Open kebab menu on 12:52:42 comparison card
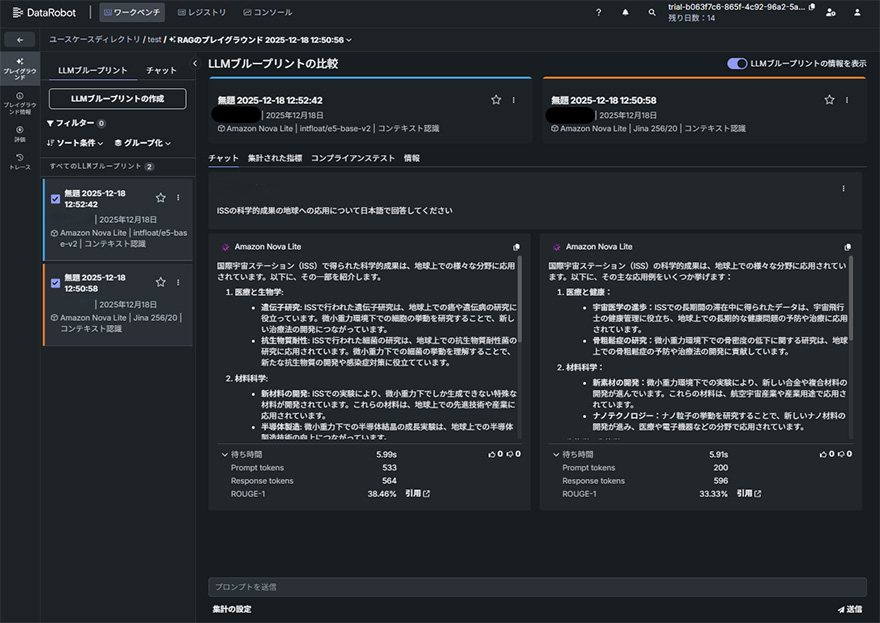The width and height of the screenshot is (880, 623). tap(514, 100)
